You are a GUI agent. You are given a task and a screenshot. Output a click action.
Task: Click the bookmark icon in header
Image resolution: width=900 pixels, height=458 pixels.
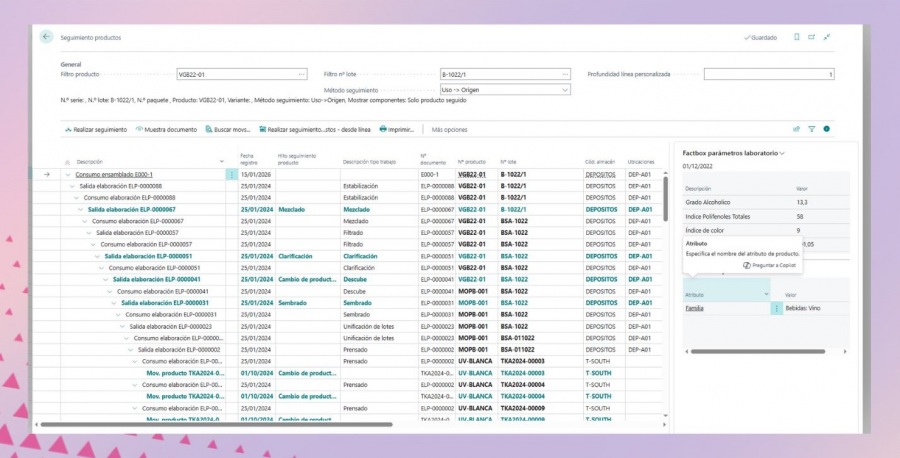point(796,37)
